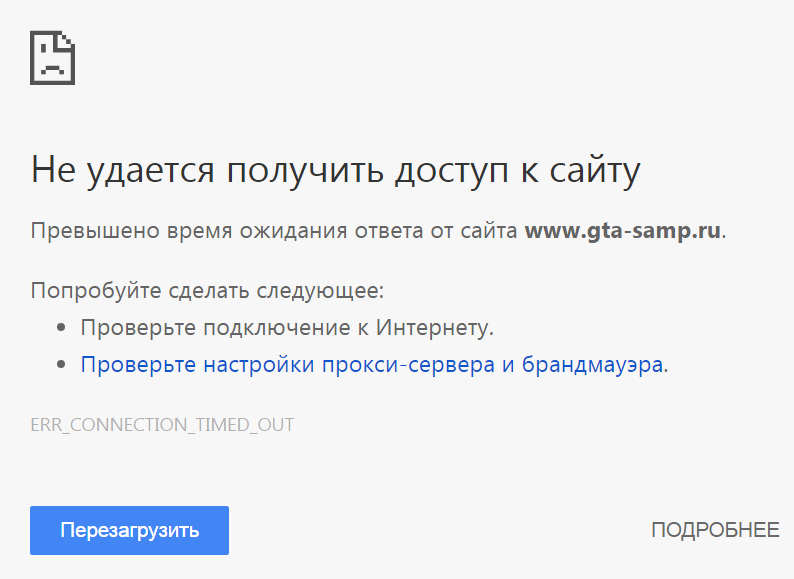Open the proxy and firewall settings link
This screenshot has height=579, width=794.
coord(372,364)
